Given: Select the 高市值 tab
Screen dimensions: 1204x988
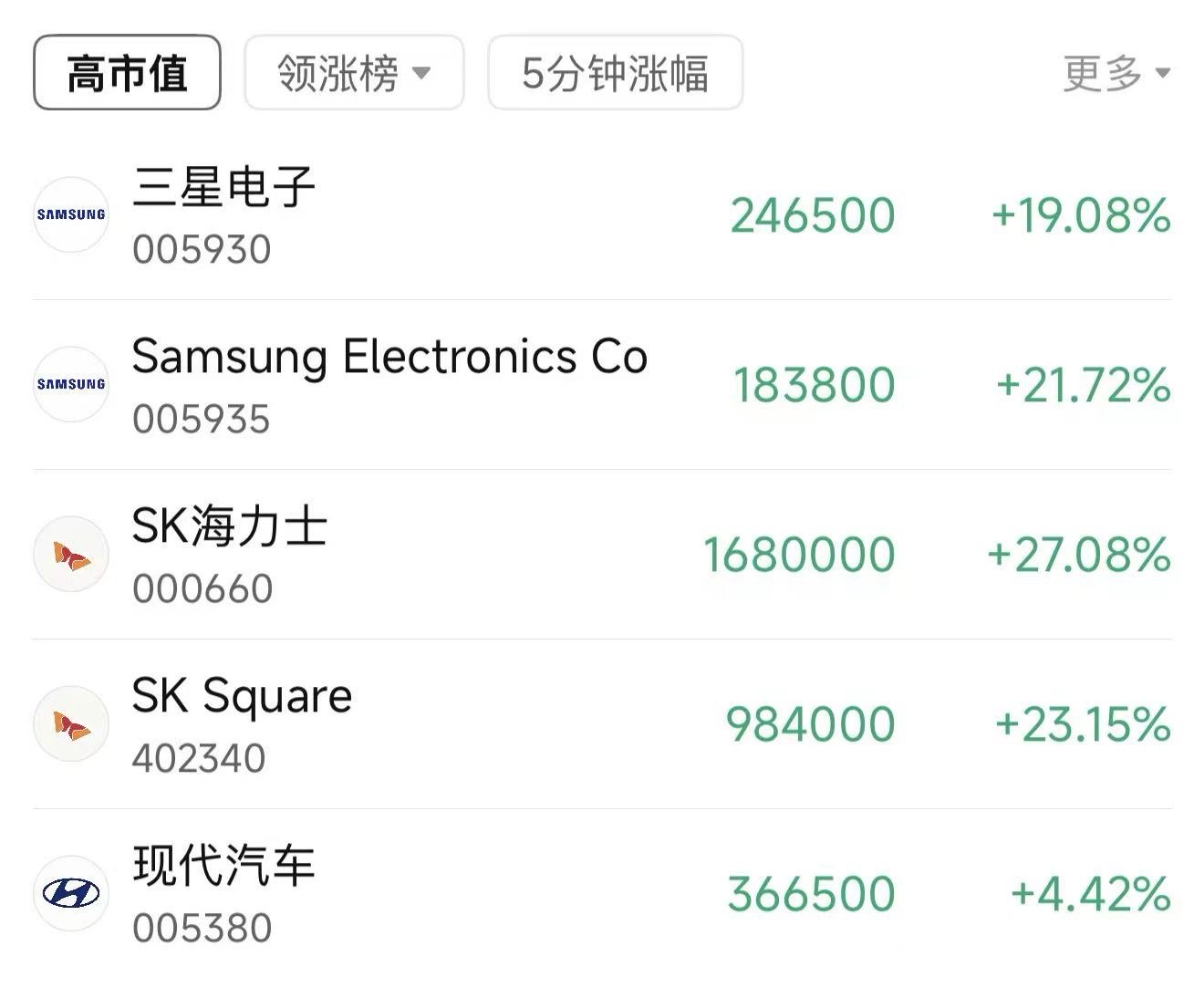Looking at the screenshot, I should (127, 73).
